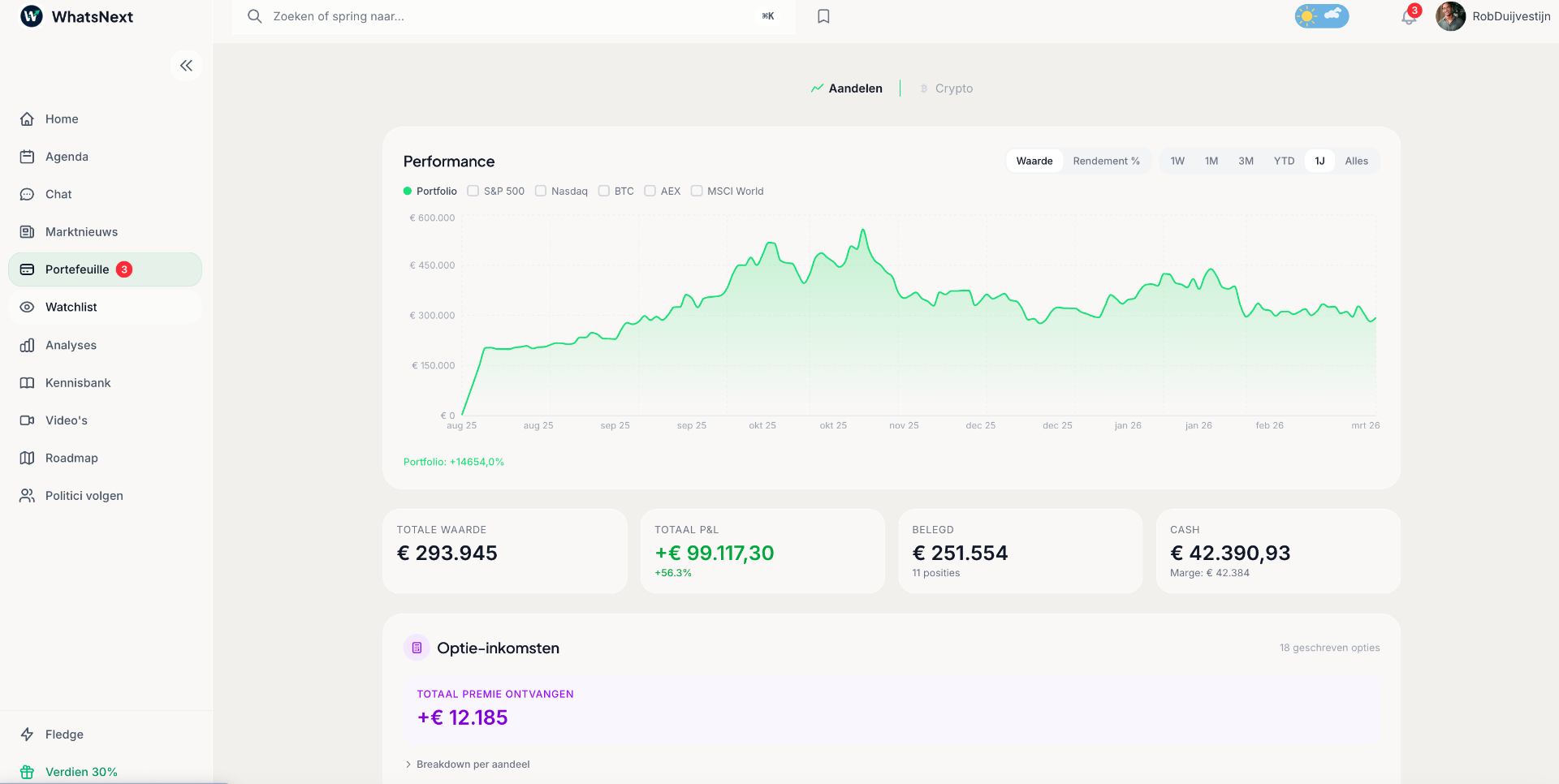
Task: Open the Politici volgen section
Action: [84, 495]
